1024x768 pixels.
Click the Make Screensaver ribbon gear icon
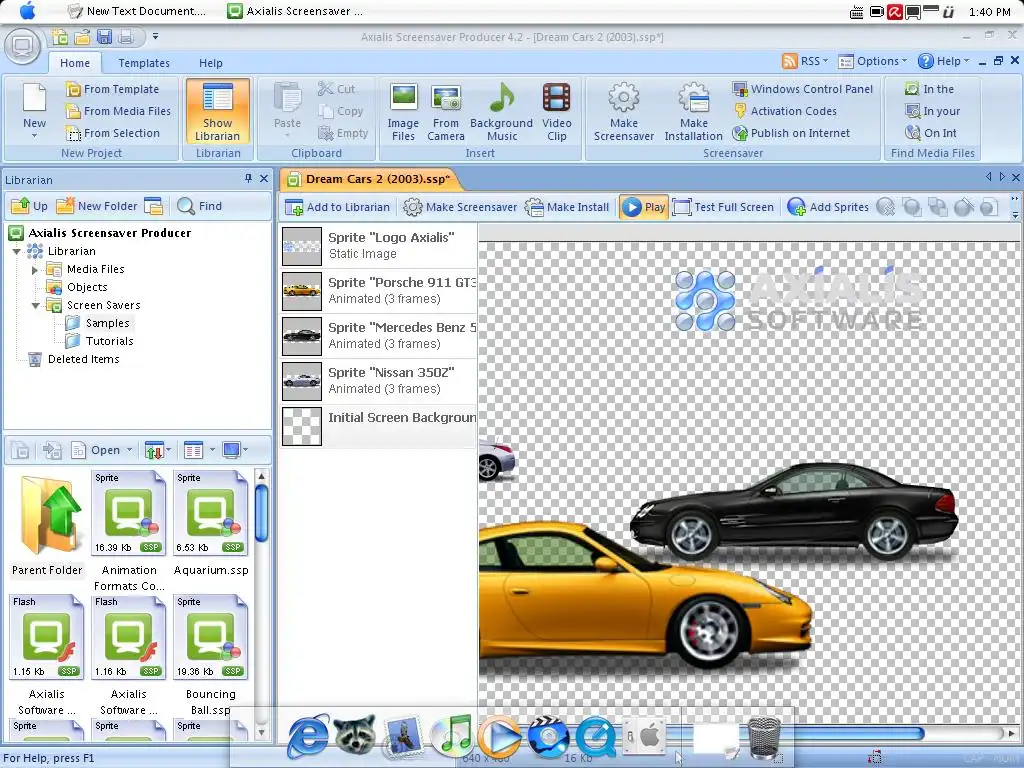(624, 112)
